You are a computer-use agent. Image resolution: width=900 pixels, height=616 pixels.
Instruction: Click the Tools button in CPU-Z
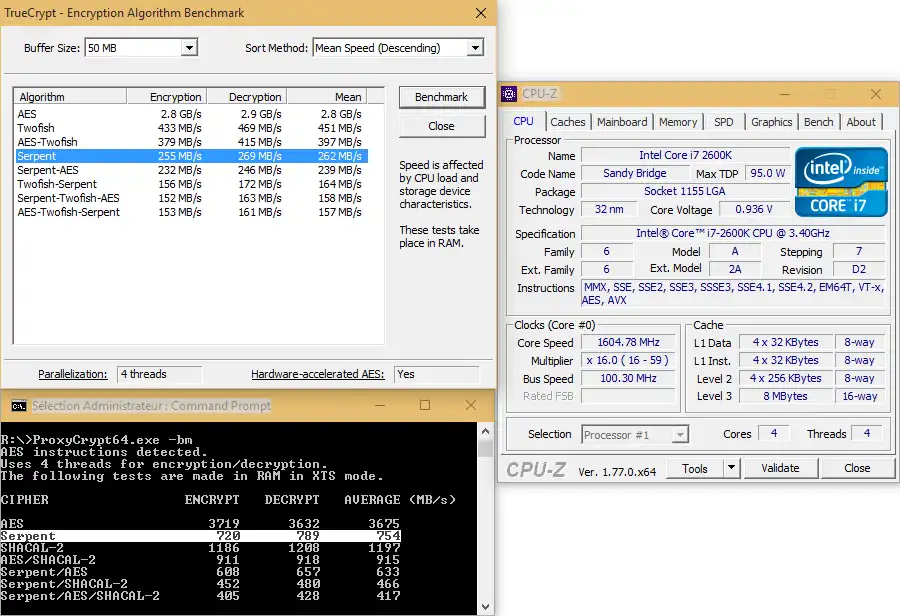pyautogui.click(x=695, y=468)
